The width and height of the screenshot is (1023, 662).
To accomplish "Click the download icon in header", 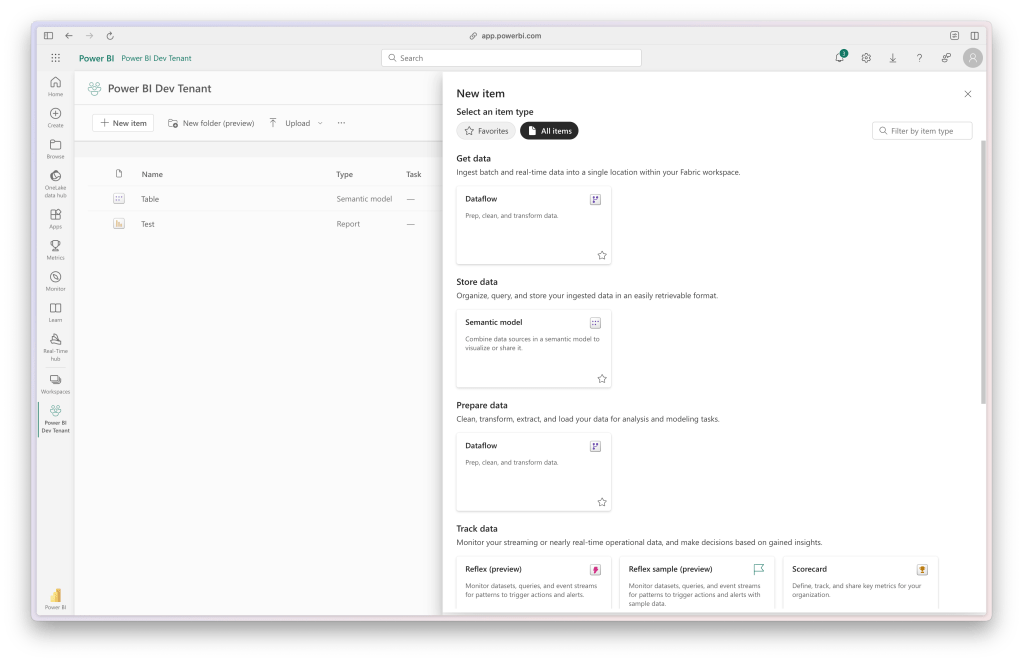I will (893, 58).
